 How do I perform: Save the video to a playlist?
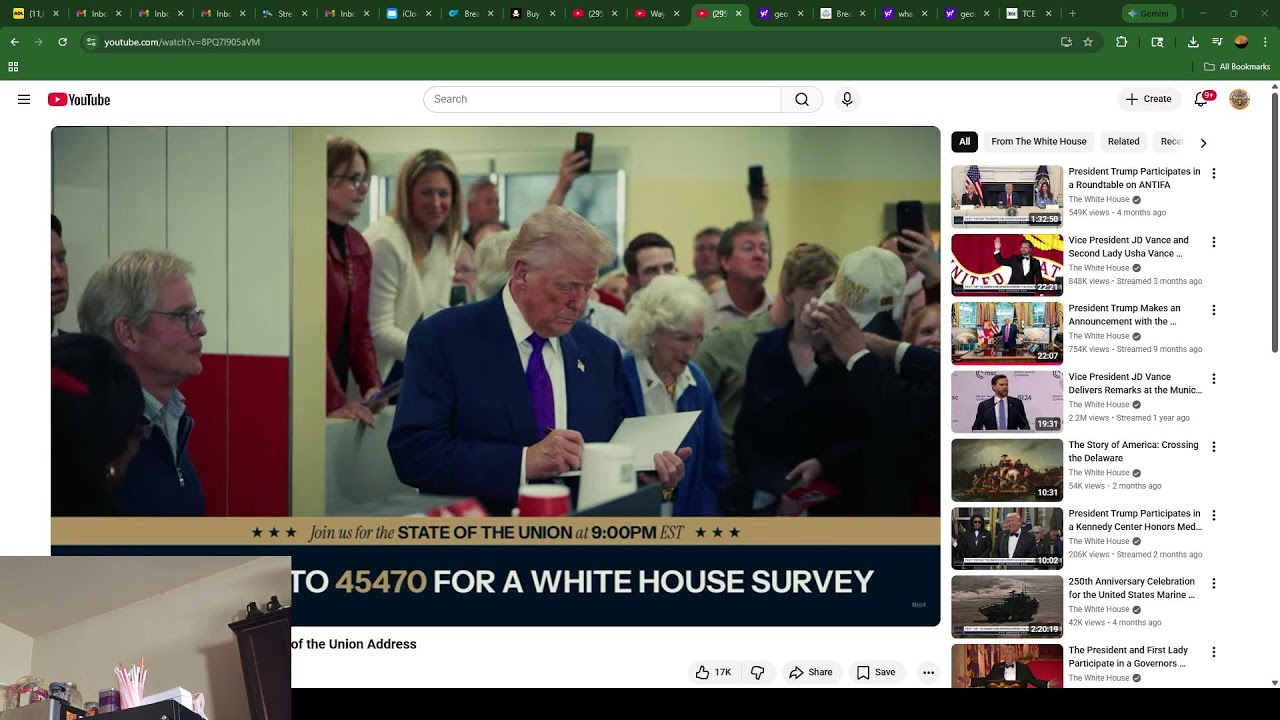click(x=876, y=672)
